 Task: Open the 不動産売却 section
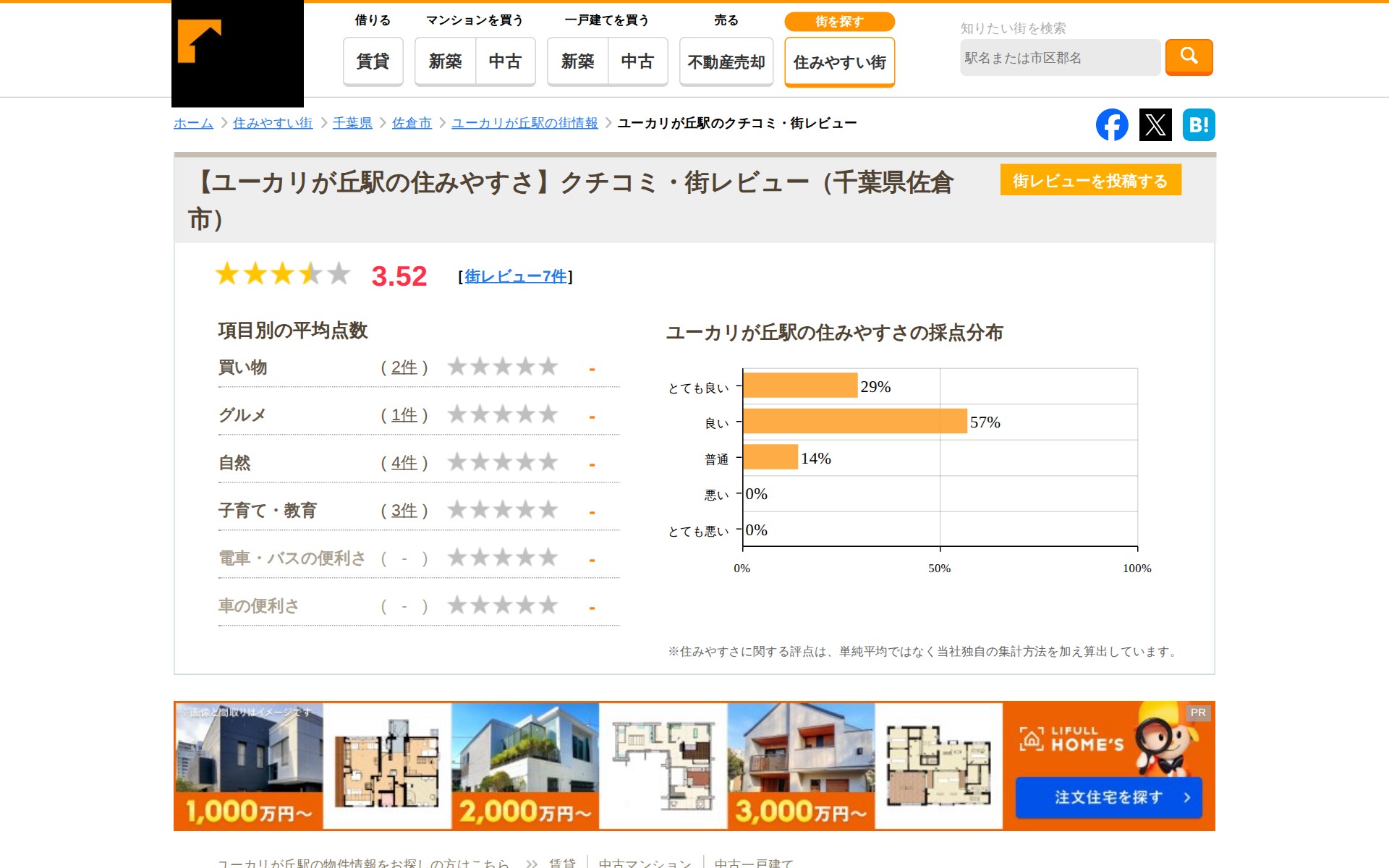click(x=726, y=61)
